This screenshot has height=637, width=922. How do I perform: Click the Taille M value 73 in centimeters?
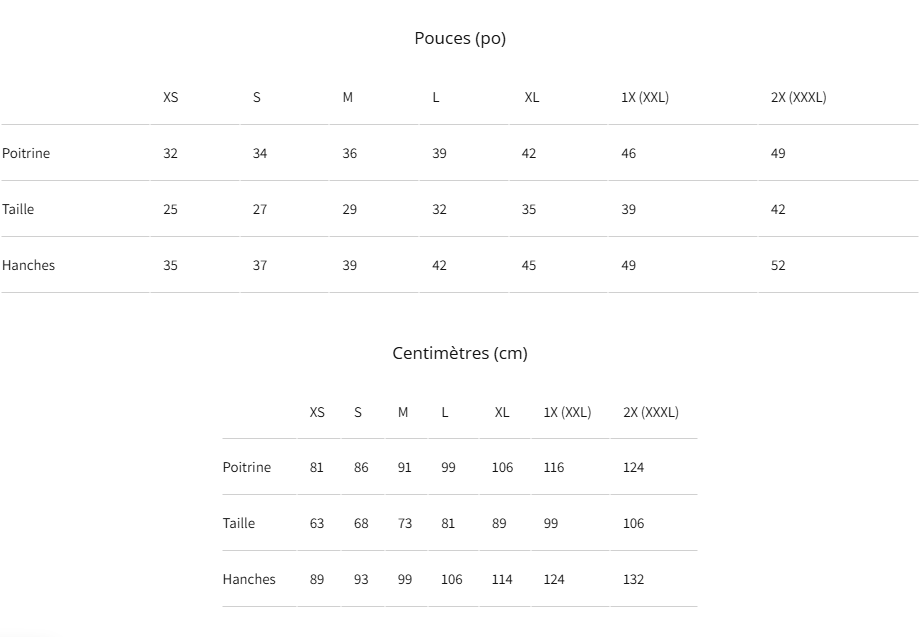click(x=405, y=524)
